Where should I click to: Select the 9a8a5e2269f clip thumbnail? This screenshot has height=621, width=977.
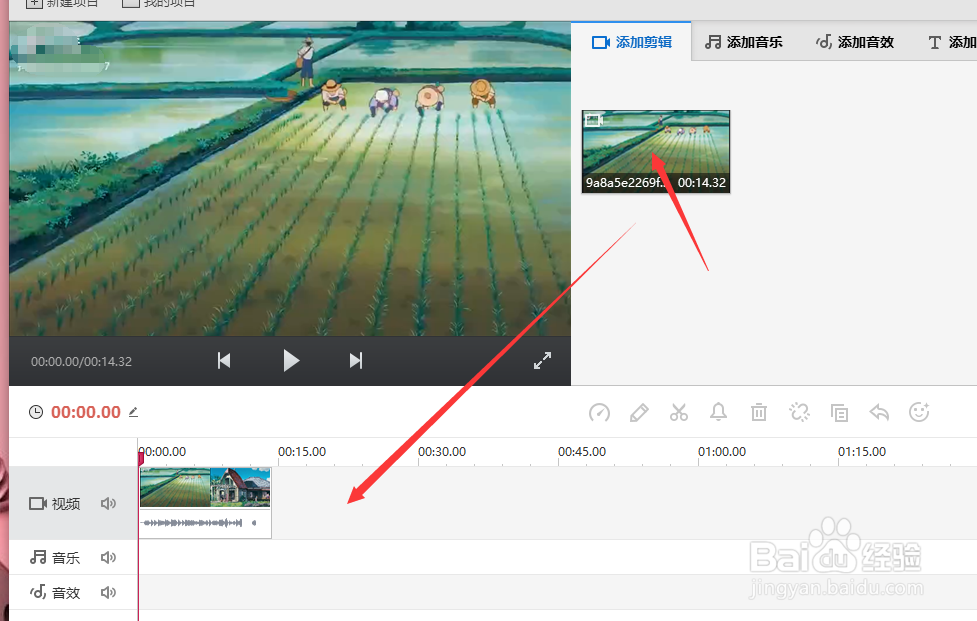655,151
